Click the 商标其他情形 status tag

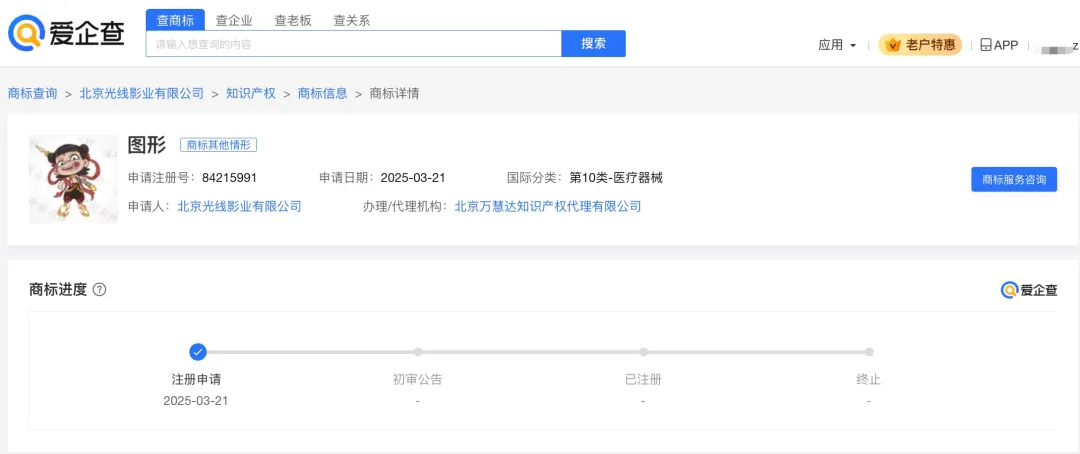pos(218,145)
